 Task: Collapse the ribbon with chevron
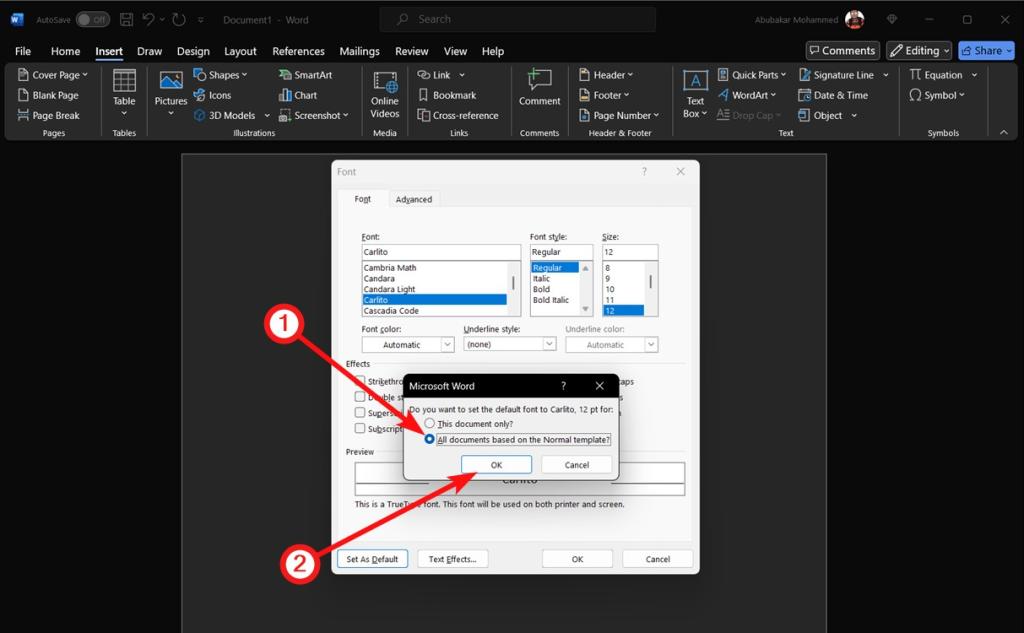pos(1004,133)
